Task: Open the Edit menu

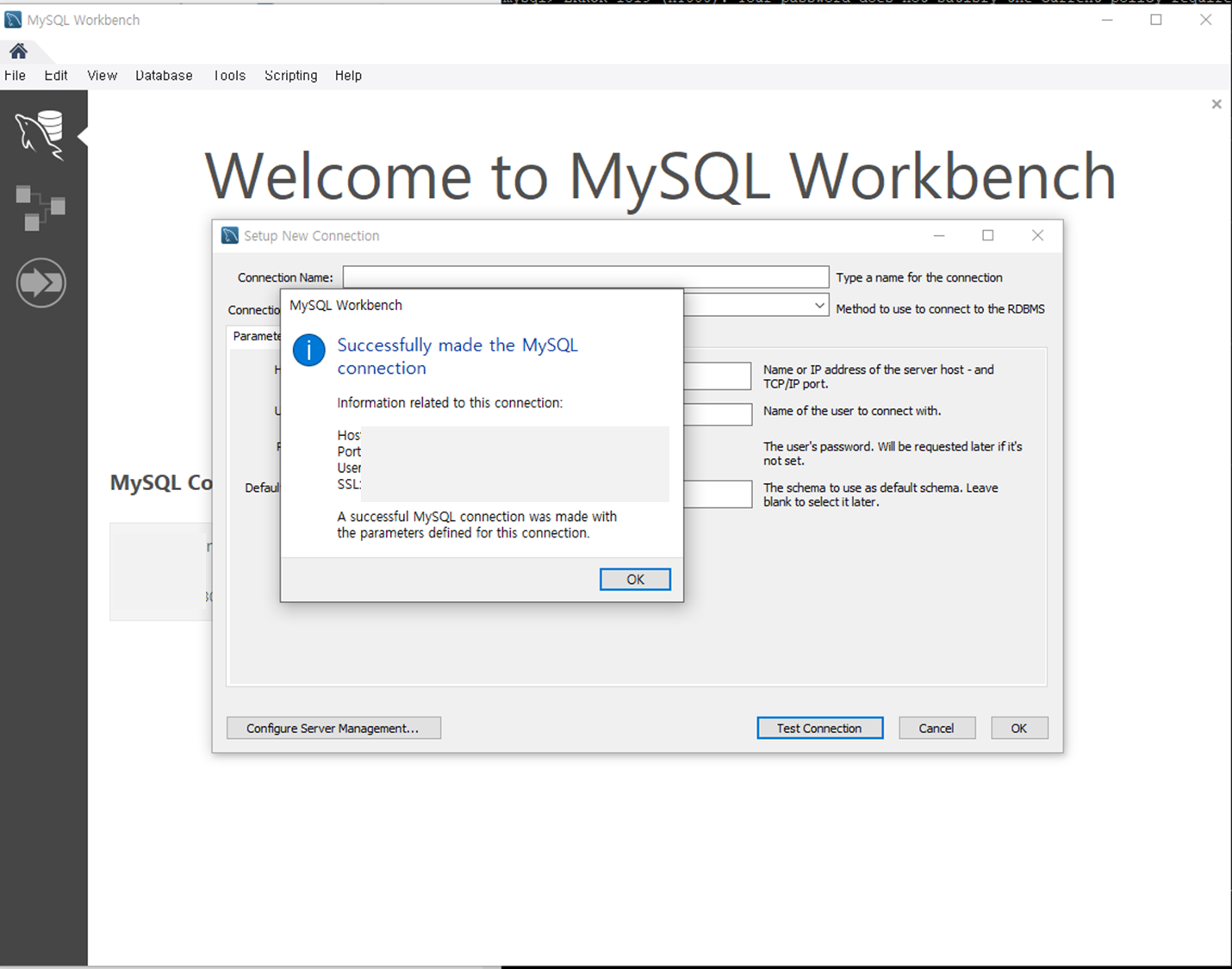Action: 56,76
